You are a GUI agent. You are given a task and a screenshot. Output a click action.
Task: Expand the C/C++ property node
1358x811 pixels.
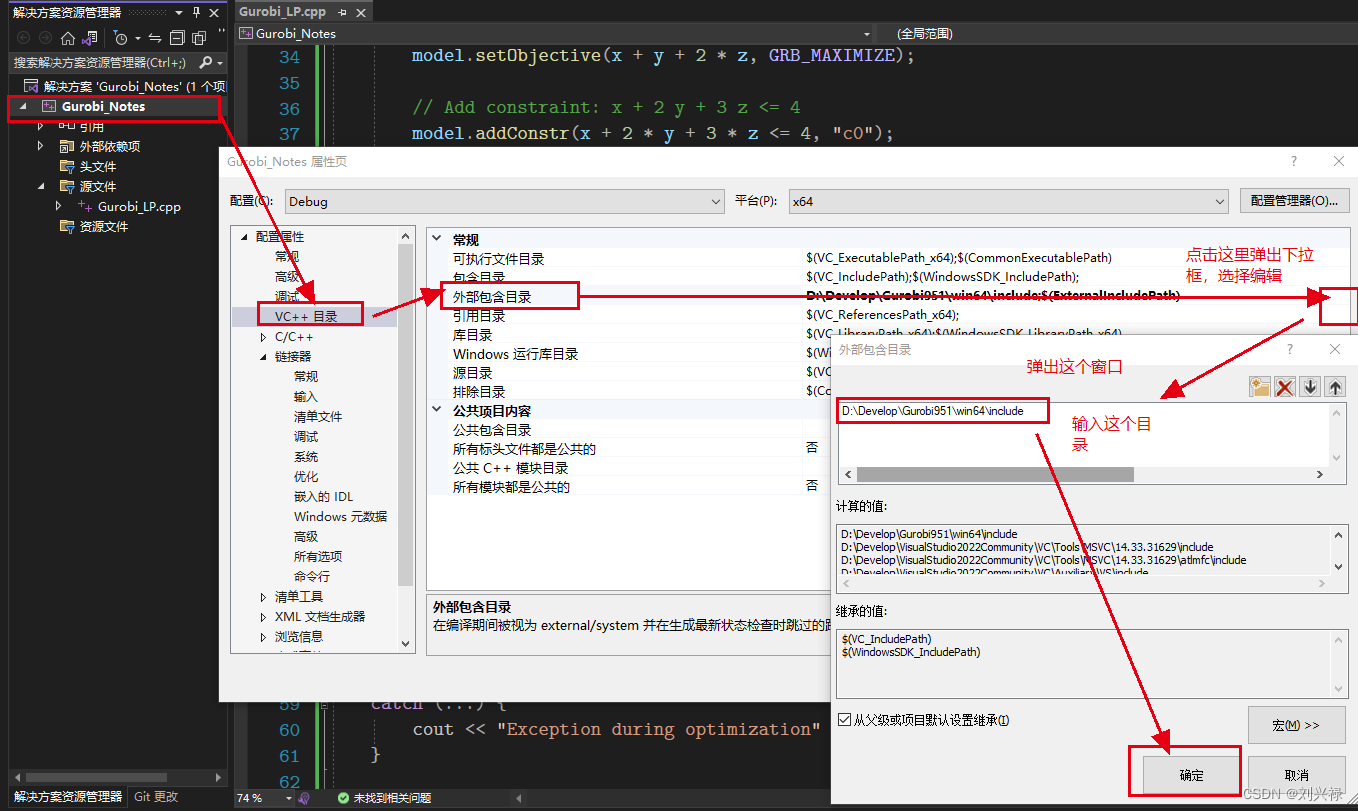pyautogui.click(x=263, y=337)
